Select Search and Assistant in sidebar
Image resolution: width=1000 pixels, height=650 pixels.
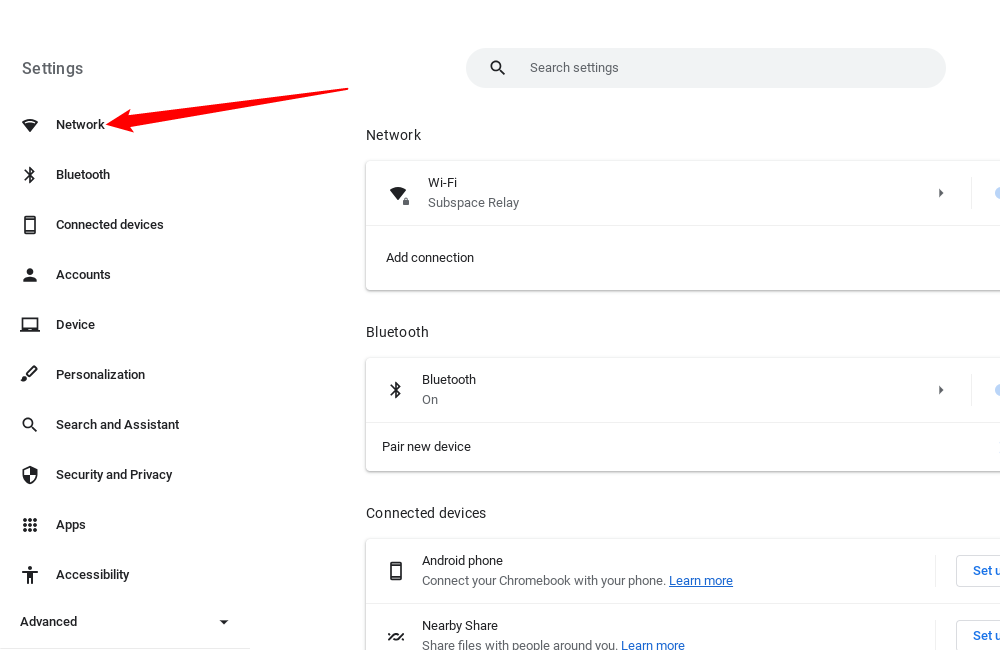(29, 424)
